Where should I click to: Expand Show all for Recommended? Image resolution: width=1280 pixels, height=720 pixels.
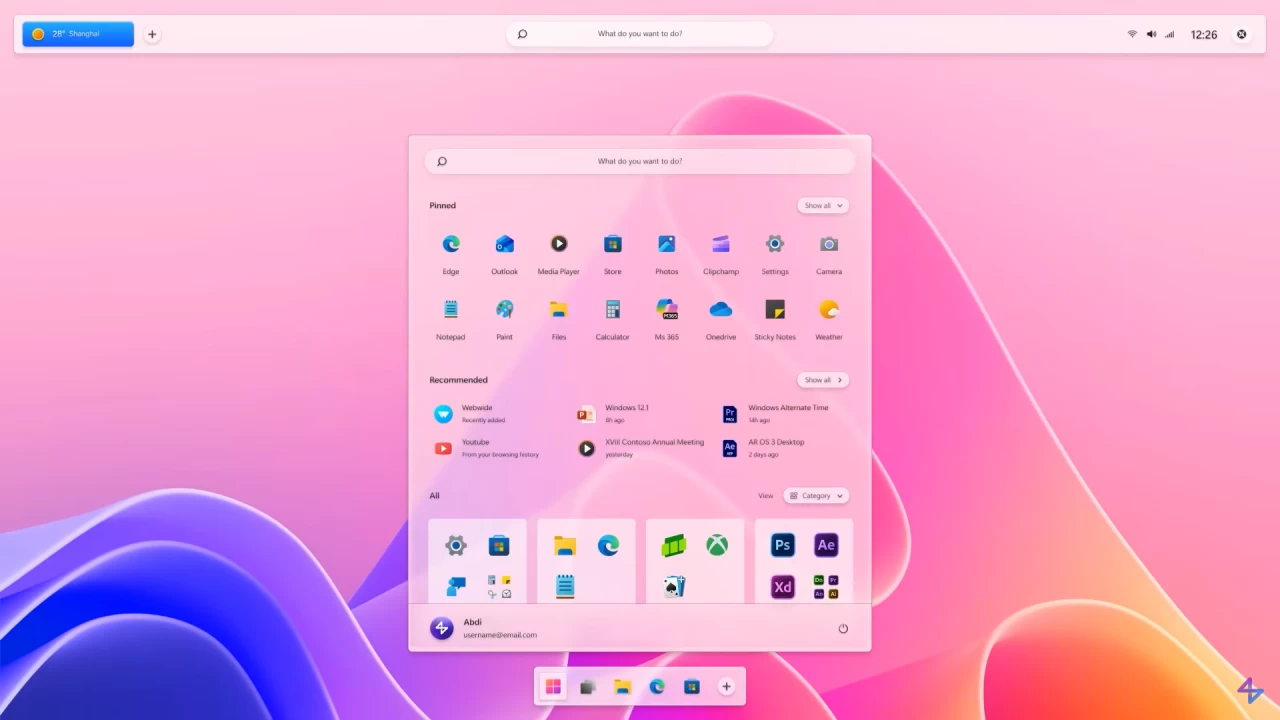pyautogui.click(x=822, y=380)
